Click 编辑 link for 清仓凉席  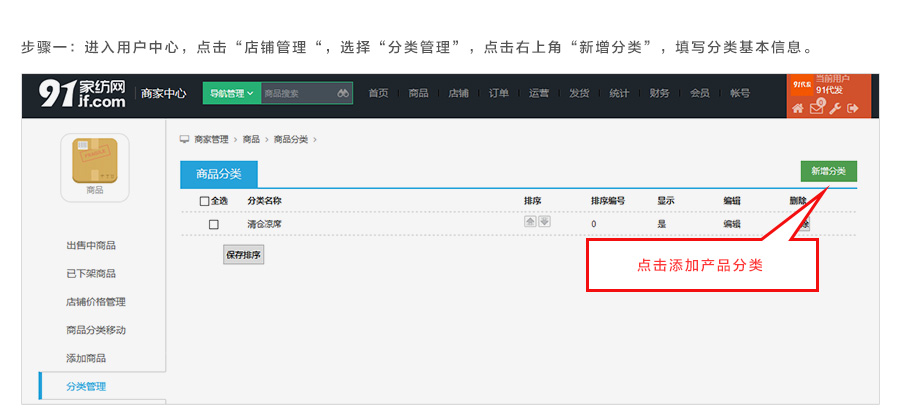click(732, 224)
